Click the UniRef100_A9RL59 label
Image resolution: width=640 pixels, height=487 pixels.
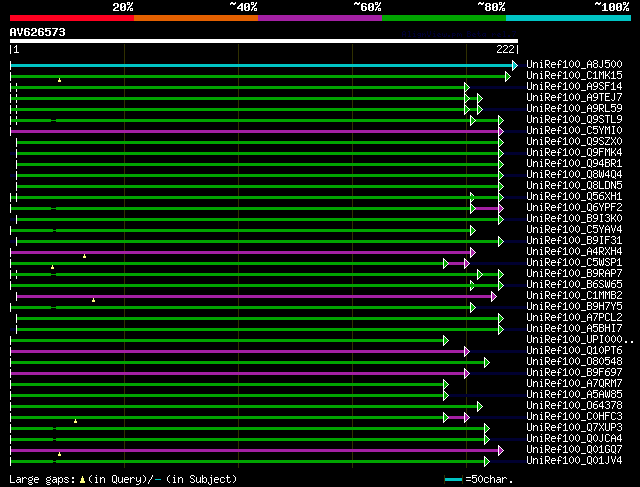coord(574,108)
